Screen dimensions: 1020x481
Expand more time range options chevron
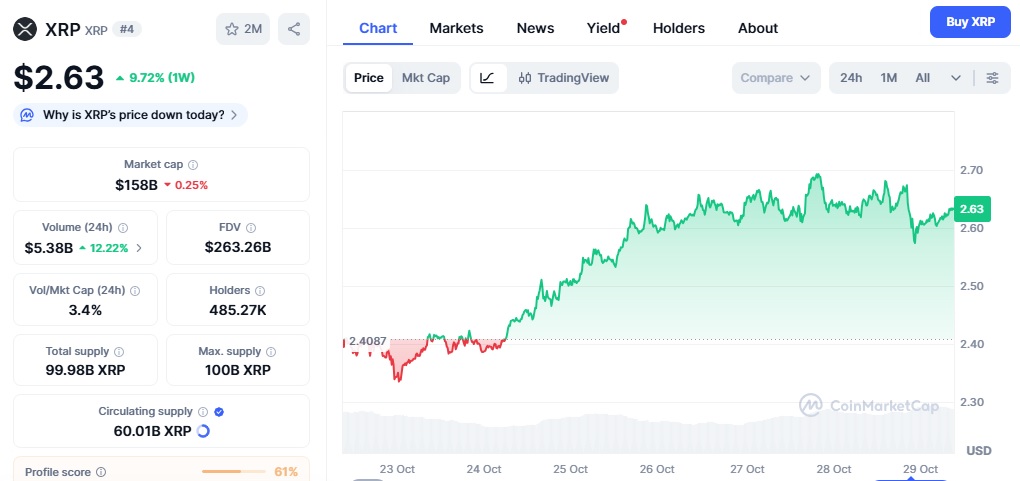(x=956, y=78)
